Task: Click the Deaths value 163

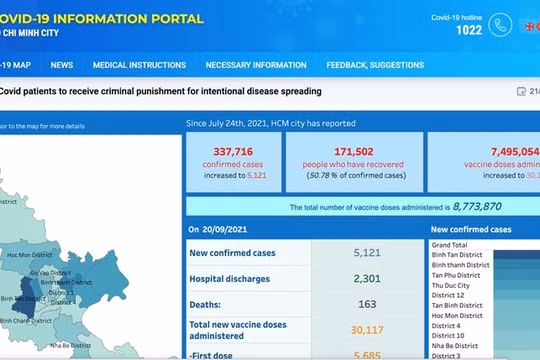Action: pyautogui.click(x=367, y=304)
